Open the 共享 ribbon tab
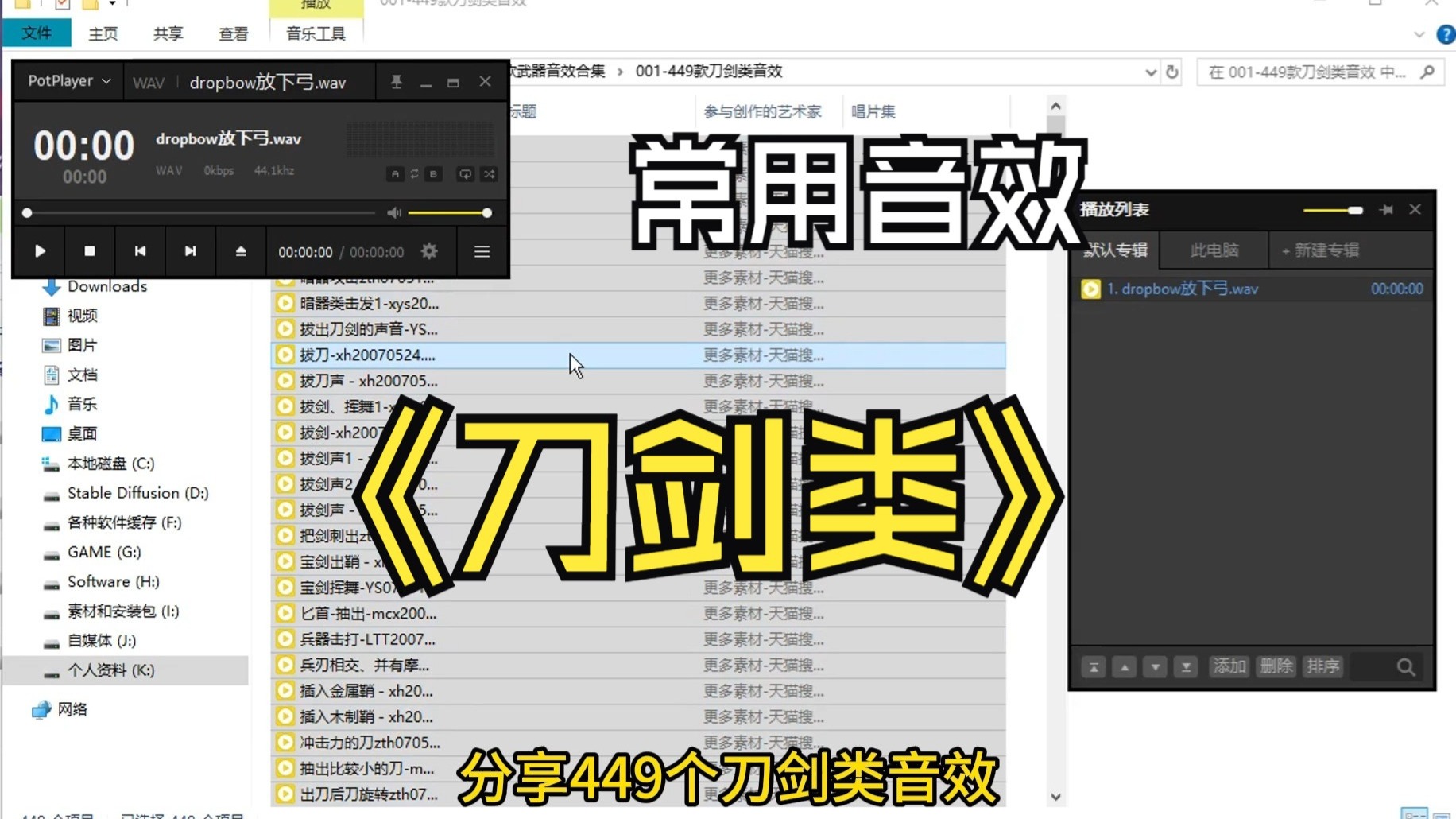 tap(168, 33)
